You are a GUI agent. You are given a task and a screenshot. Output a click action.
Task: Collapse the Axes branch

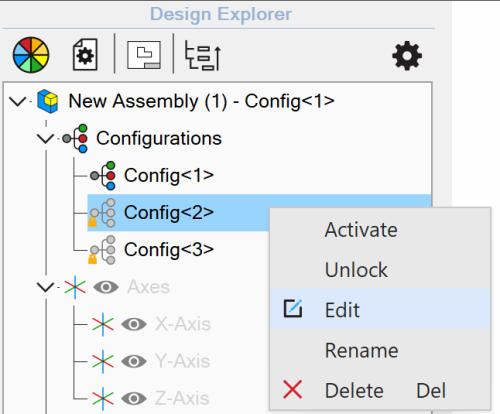(46, 287)
